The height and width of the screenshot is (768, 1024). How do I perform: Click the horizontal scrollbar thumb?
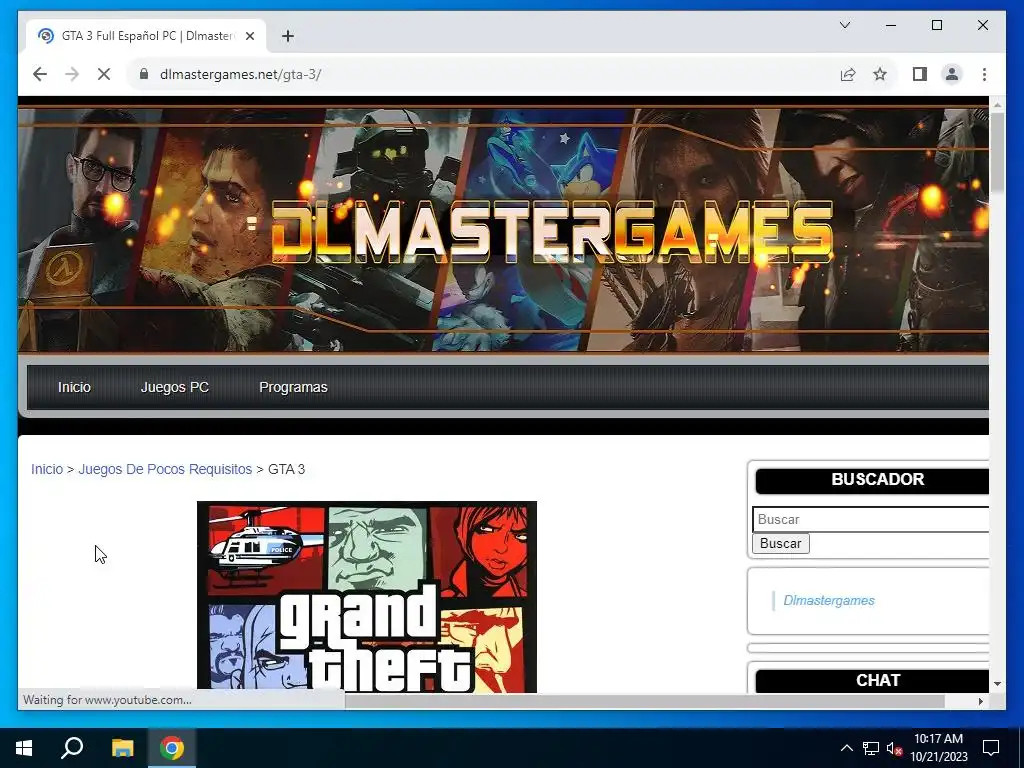pos(645,701)
